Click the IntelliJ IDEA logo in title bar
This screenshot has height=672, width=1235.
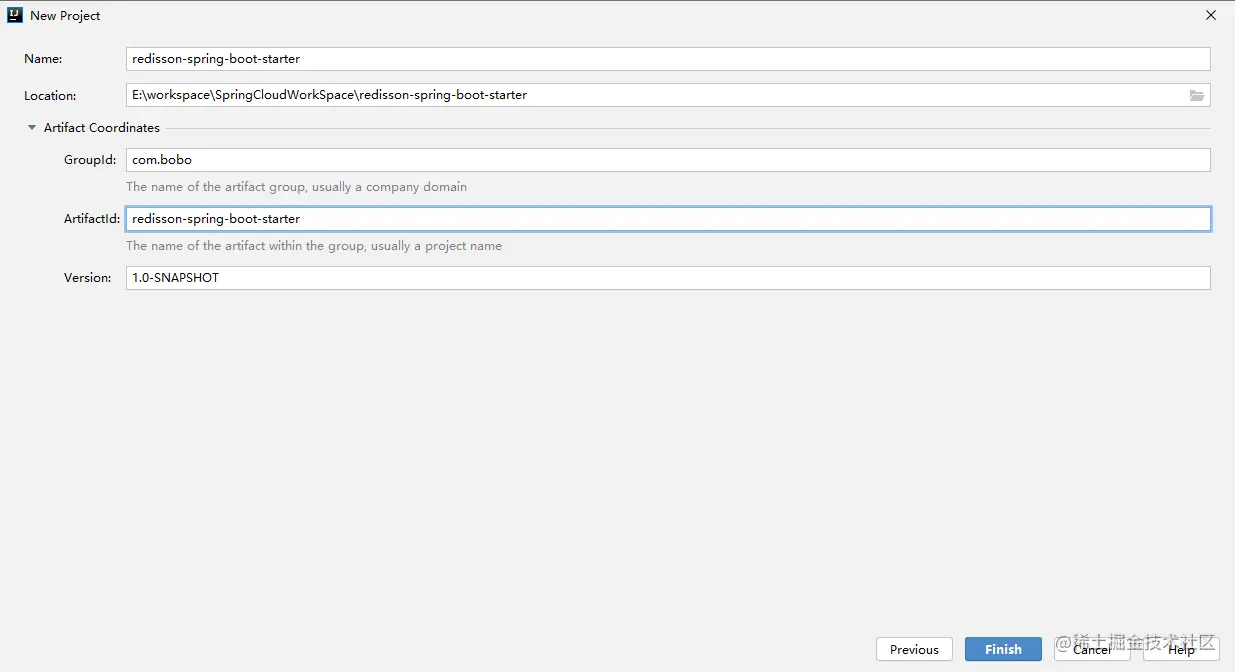15,15
